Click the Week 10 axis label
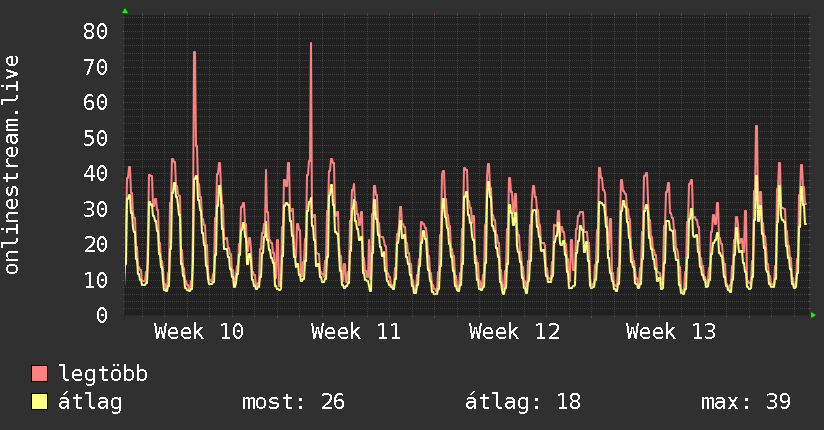824x430 pixels. 199,332
